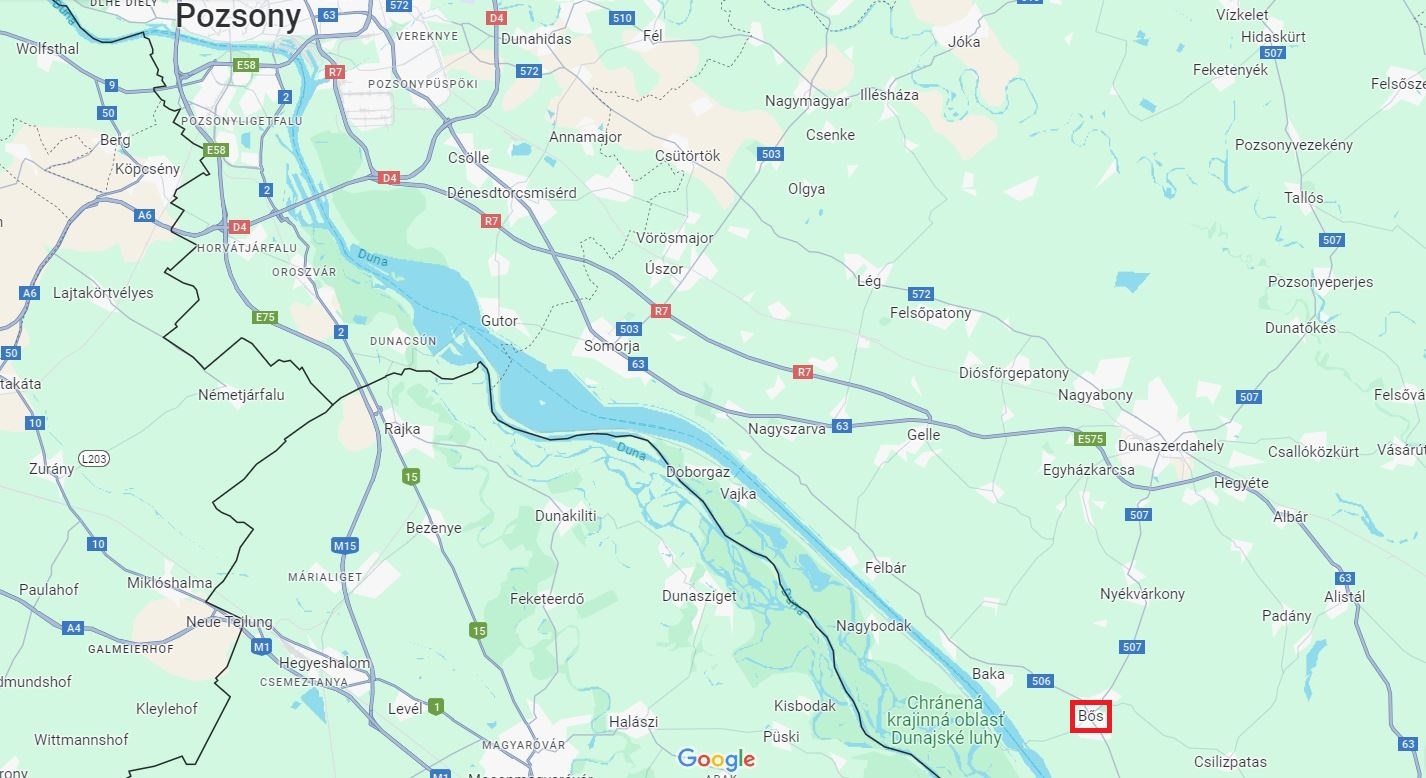Screen dimensions: 1426x778
Task: Click the Hegyeshalom town label
Action: point(310,663)
